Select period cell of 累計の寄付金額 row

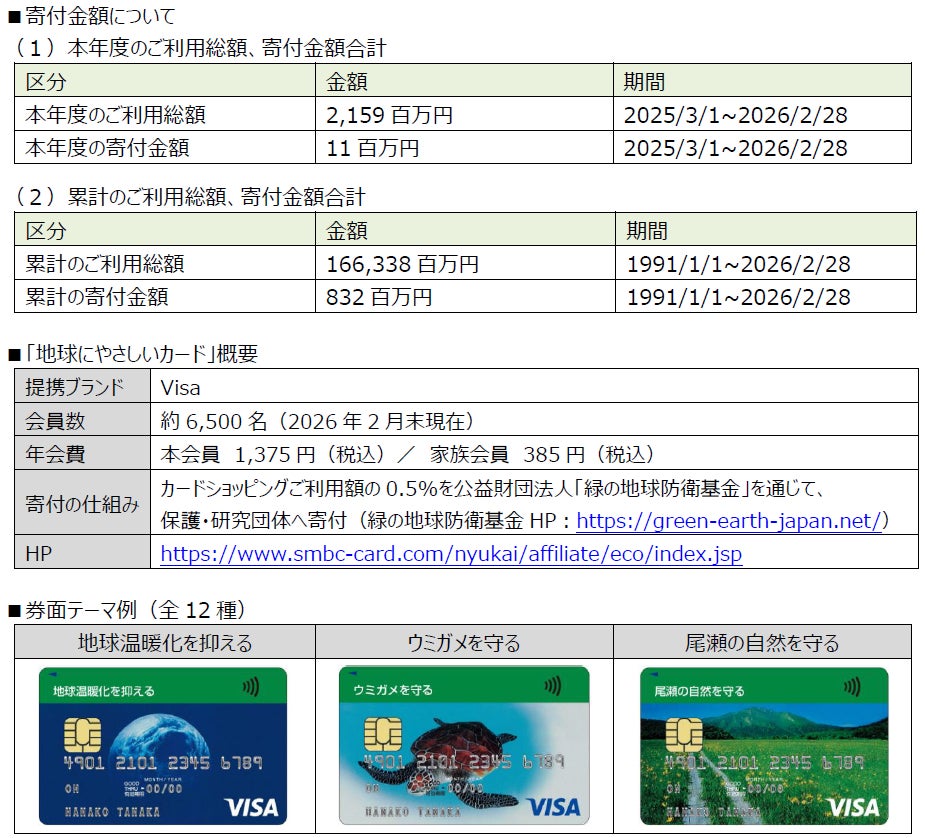765,297
